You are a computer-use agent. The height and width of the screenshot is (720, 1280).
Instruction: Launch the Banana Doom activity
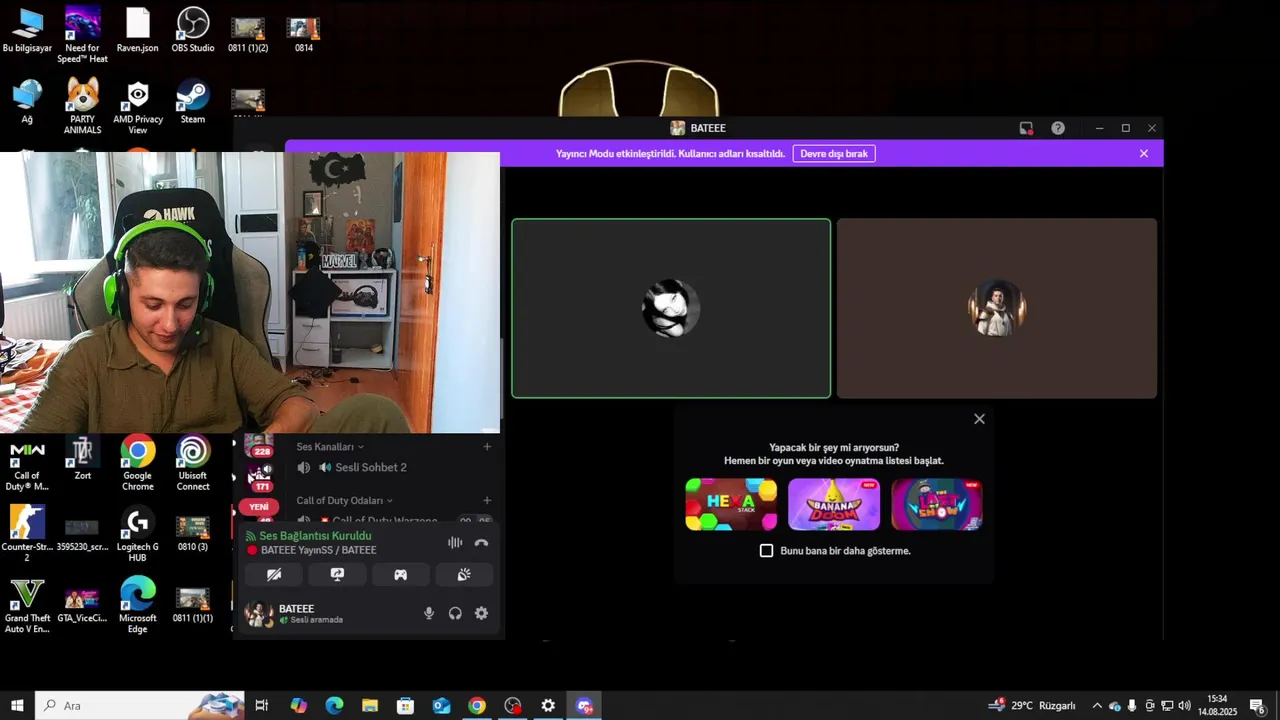pos(834,504)
